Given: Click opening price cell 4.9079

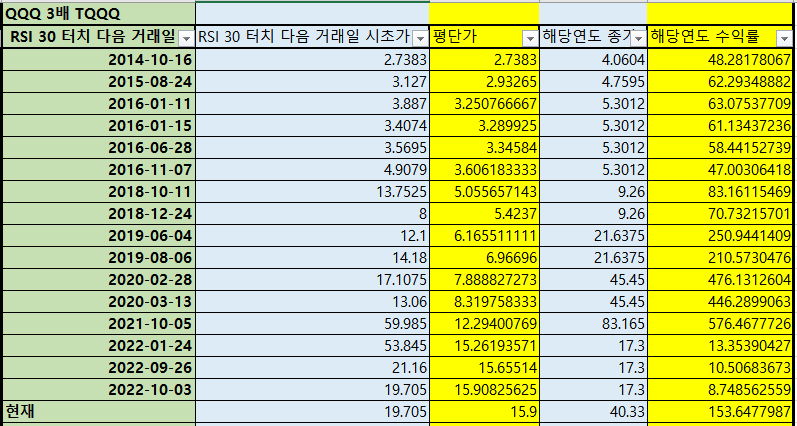Looking at the screenshot, I should 313,169.
